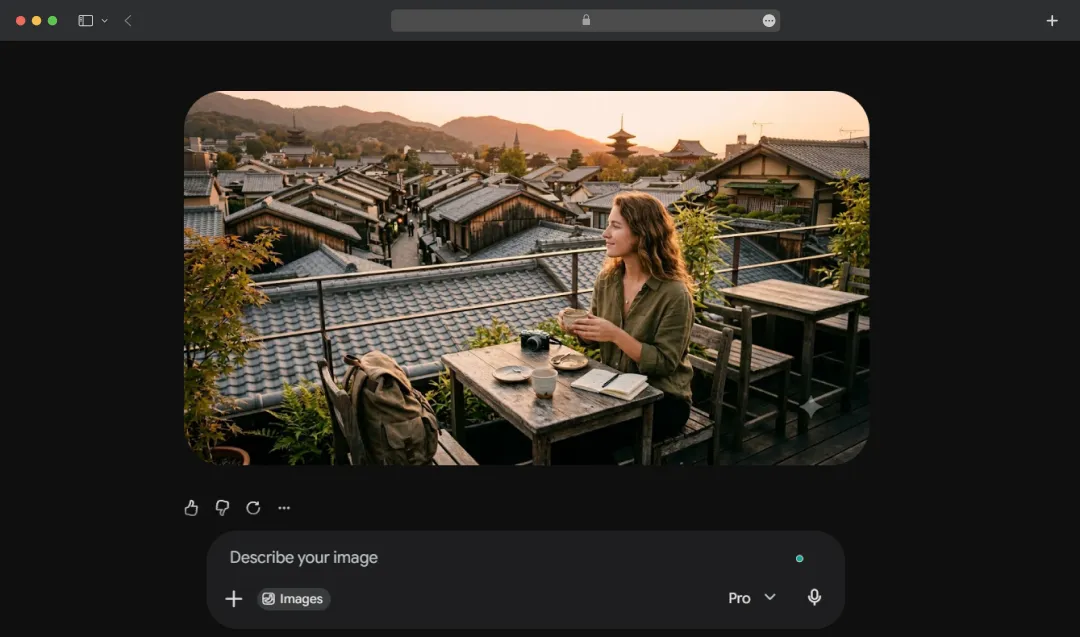This screenshot has width=1080, height=637.
Task: Open the generated Kyoto rooftop image
Action: tap(526, 278)
